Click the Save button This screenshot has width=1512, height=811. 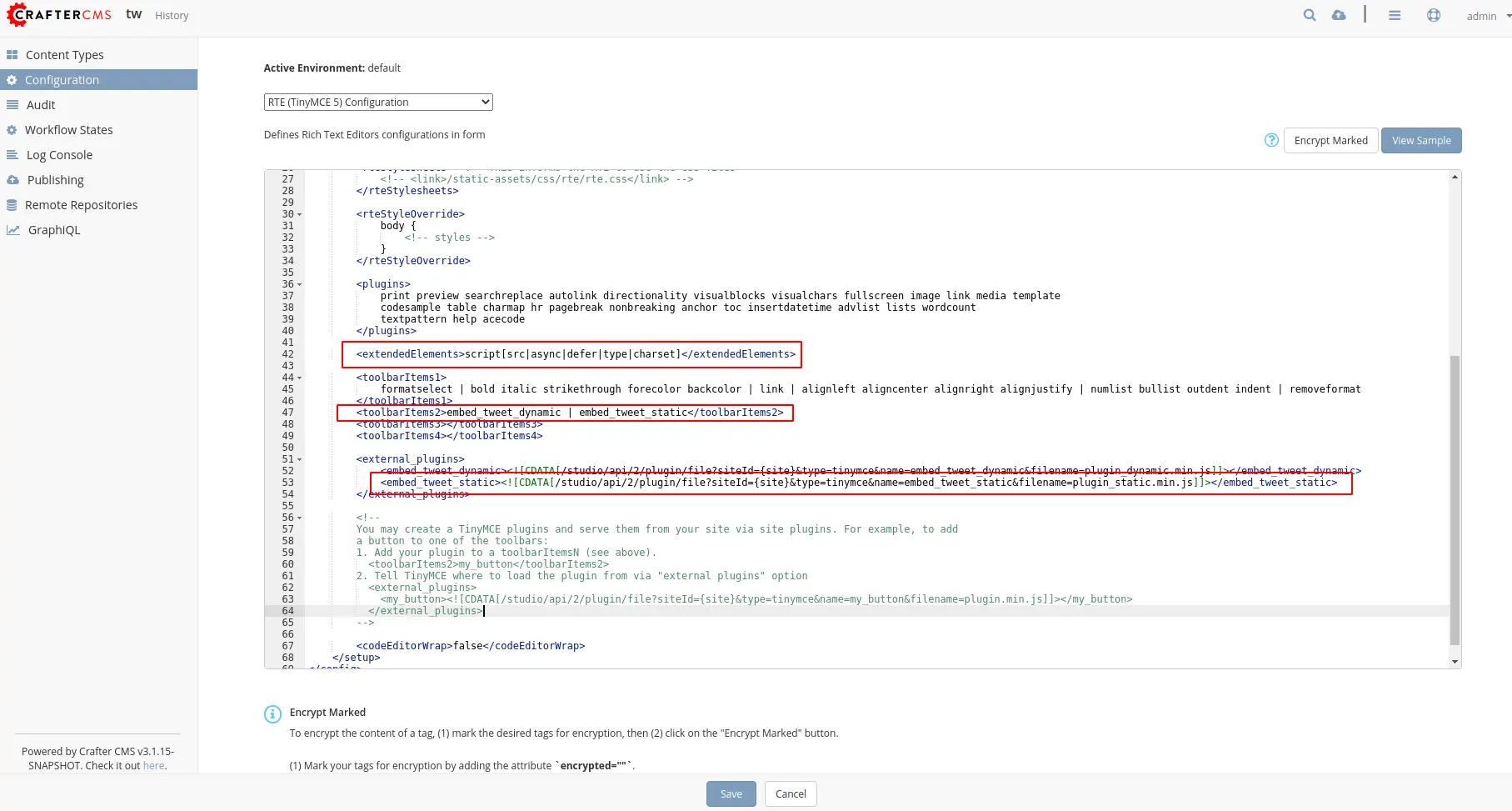click(731, 793)
